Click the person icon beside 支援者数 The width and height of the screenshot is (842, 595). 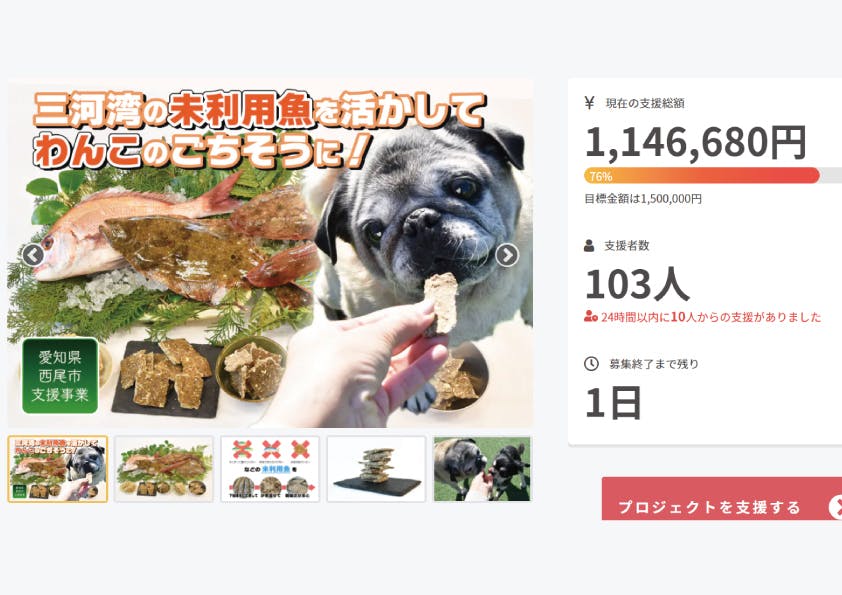point(589,246)
